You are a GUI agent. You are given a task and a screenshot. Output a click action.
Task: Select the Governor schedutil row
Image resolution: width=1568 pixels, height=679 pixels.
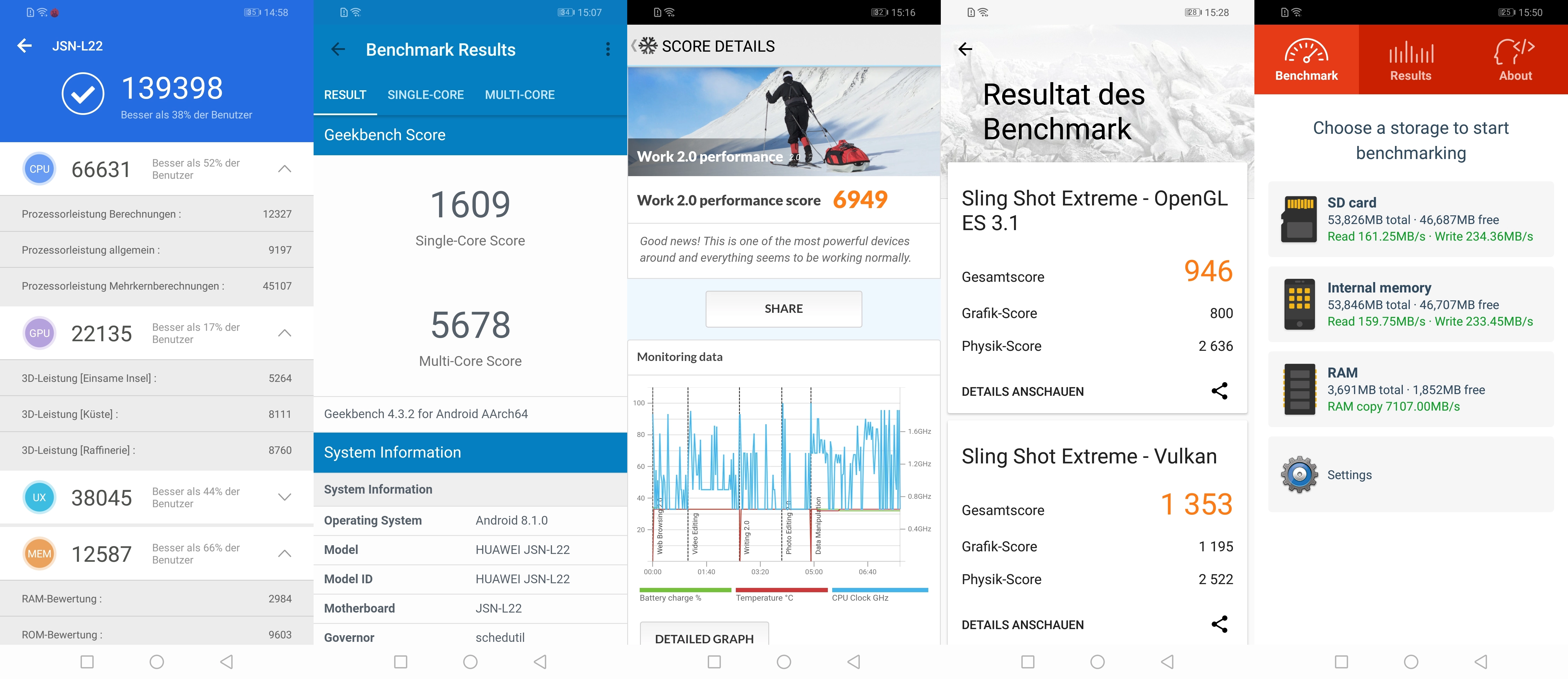[x=470, y=635]
